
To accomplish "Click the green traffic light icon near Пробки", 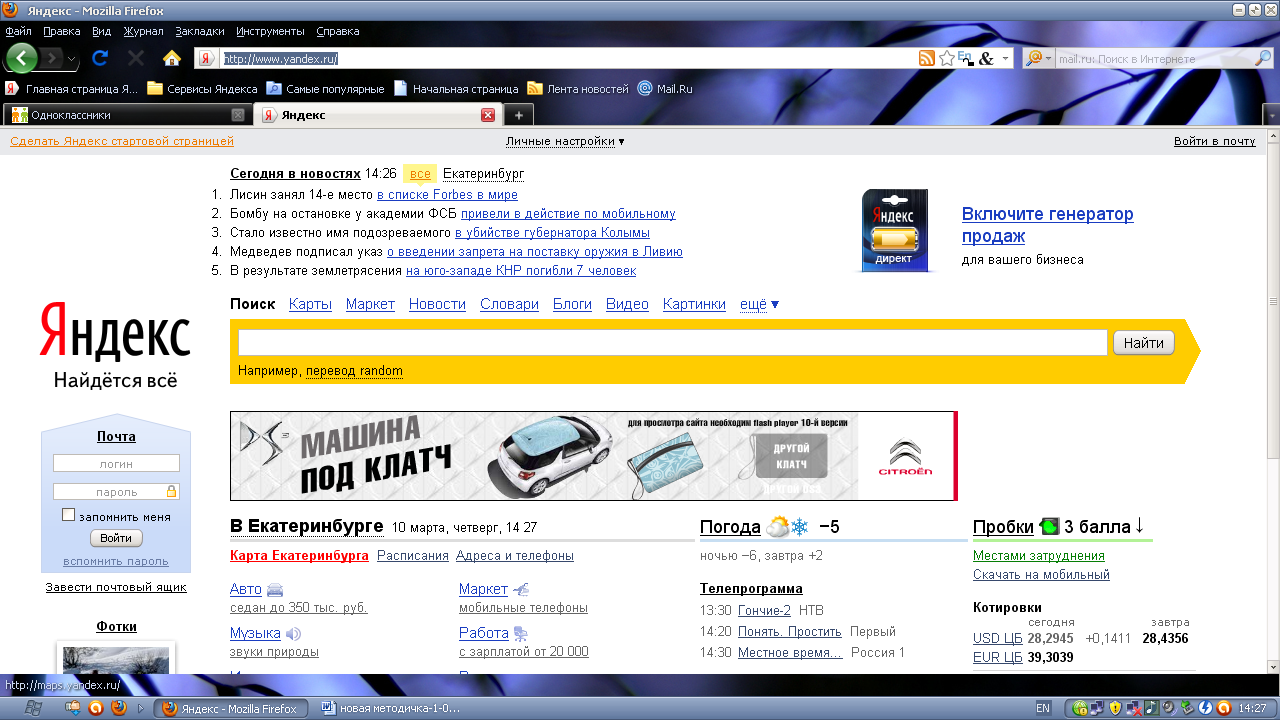I will click(x=1049, y=526).
